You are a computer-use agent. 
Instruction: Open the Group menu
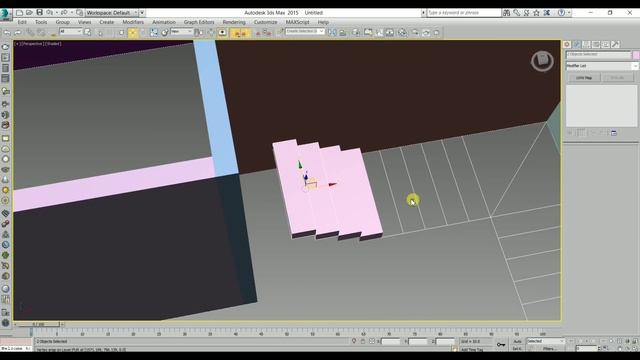62,22
